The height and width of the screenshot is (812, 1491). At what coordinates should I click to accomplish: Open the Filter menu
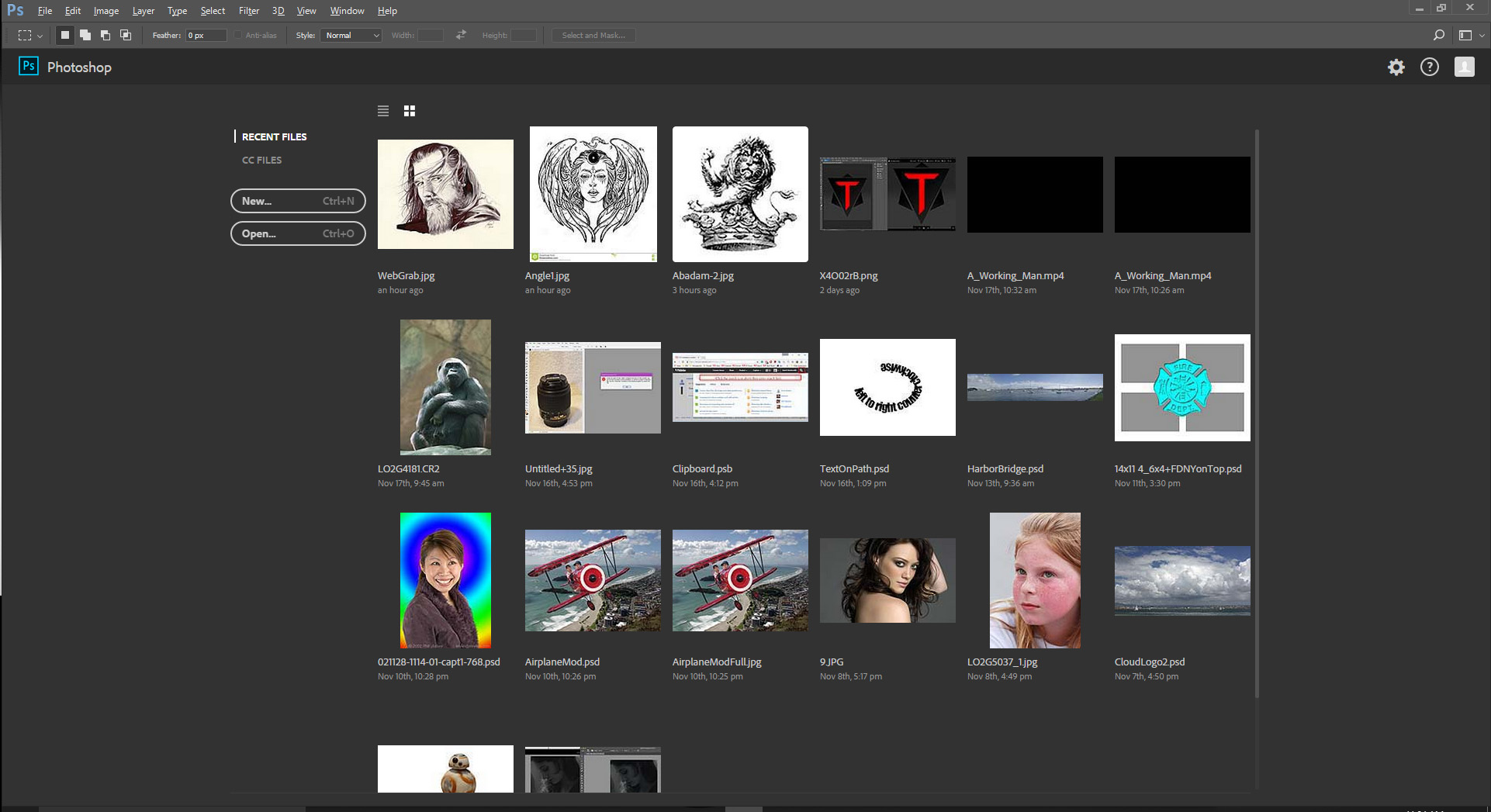pyautogui.click(x=248, y=11)
